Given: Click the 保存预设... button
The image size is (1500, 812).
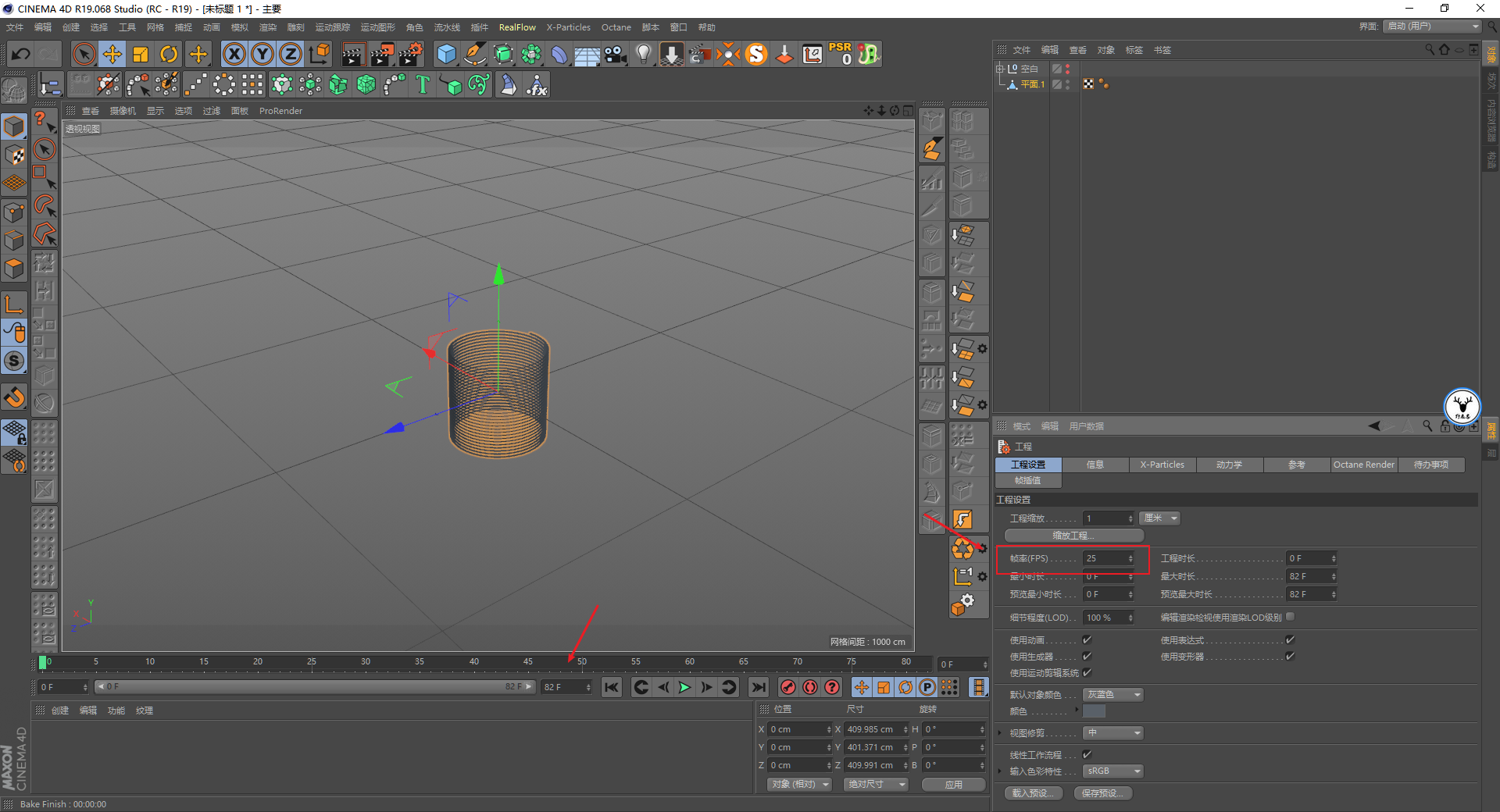Looking at the screenshot, I should coord(1102,793).
